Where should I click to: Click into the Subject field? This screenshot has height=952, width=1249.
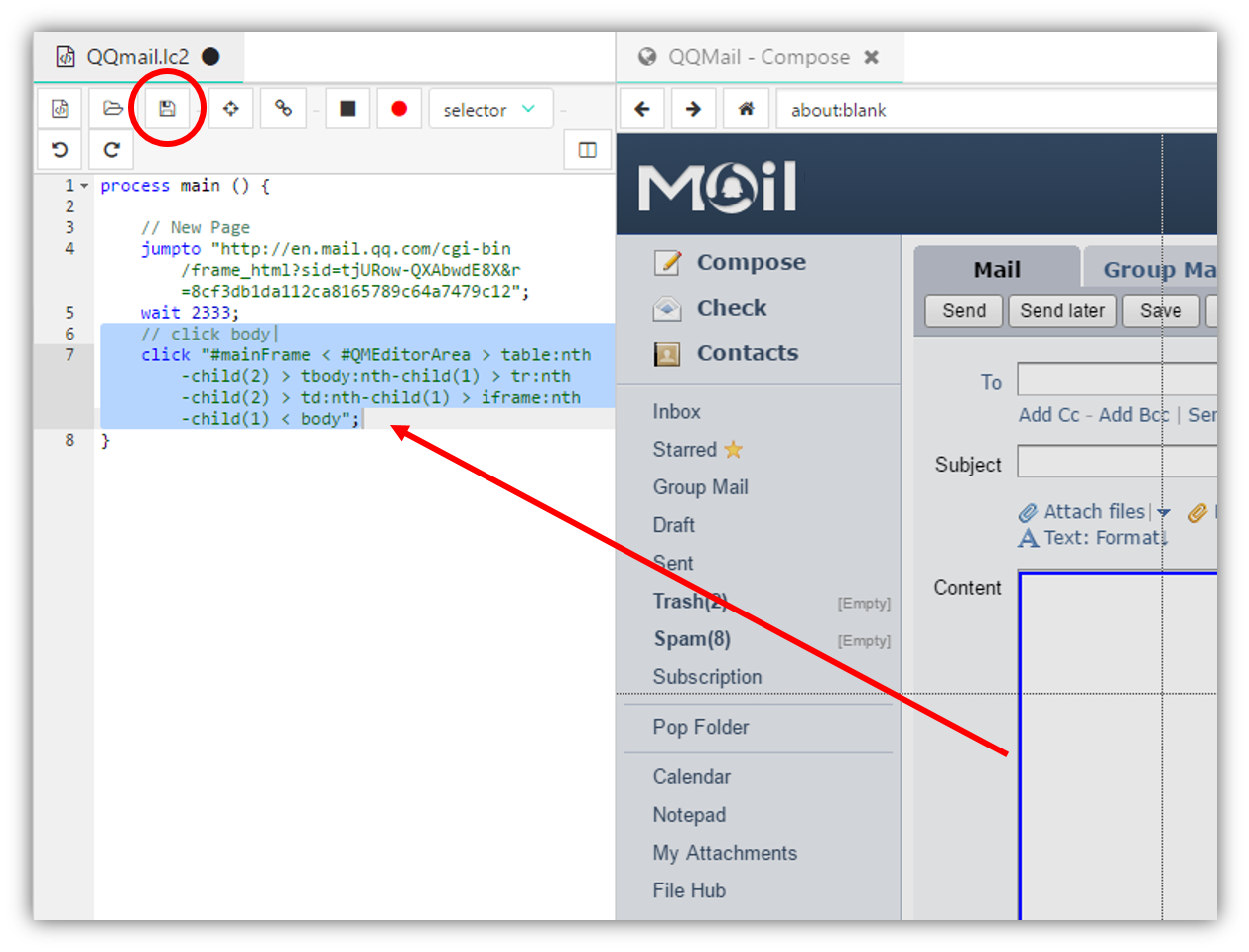[x=1117, y=462]
